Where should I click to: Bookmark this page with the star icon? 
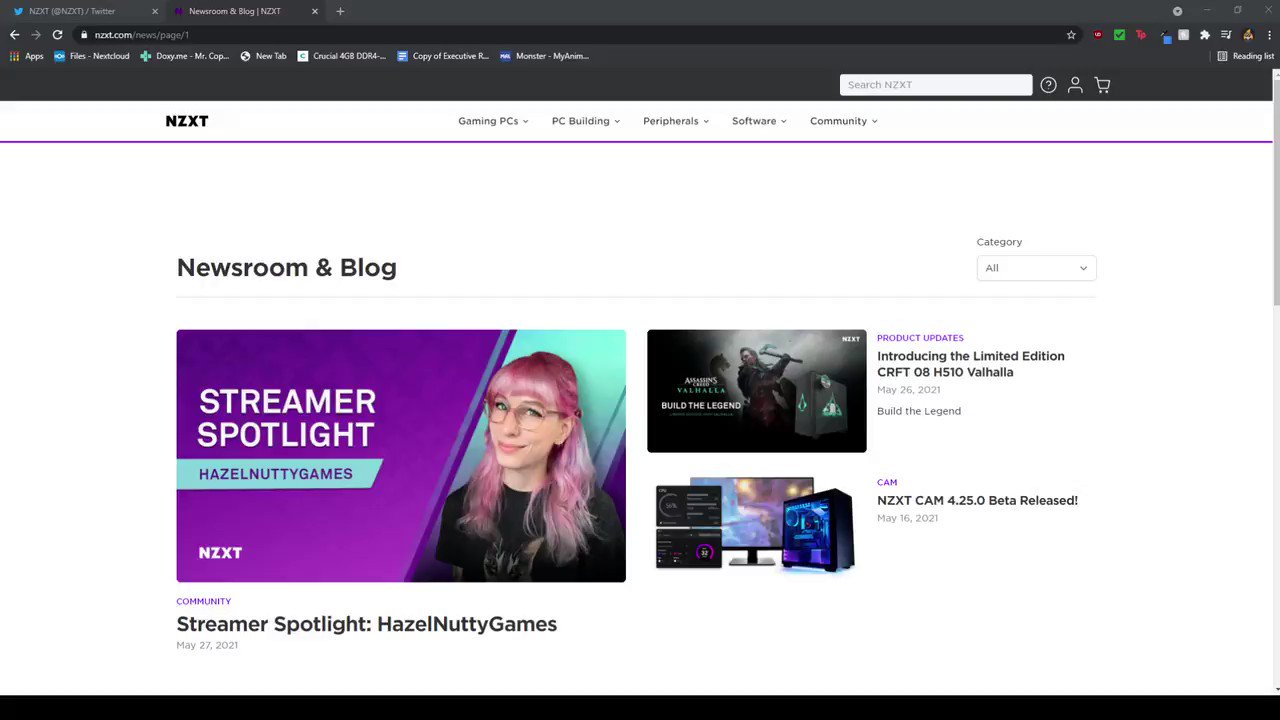1071,35
